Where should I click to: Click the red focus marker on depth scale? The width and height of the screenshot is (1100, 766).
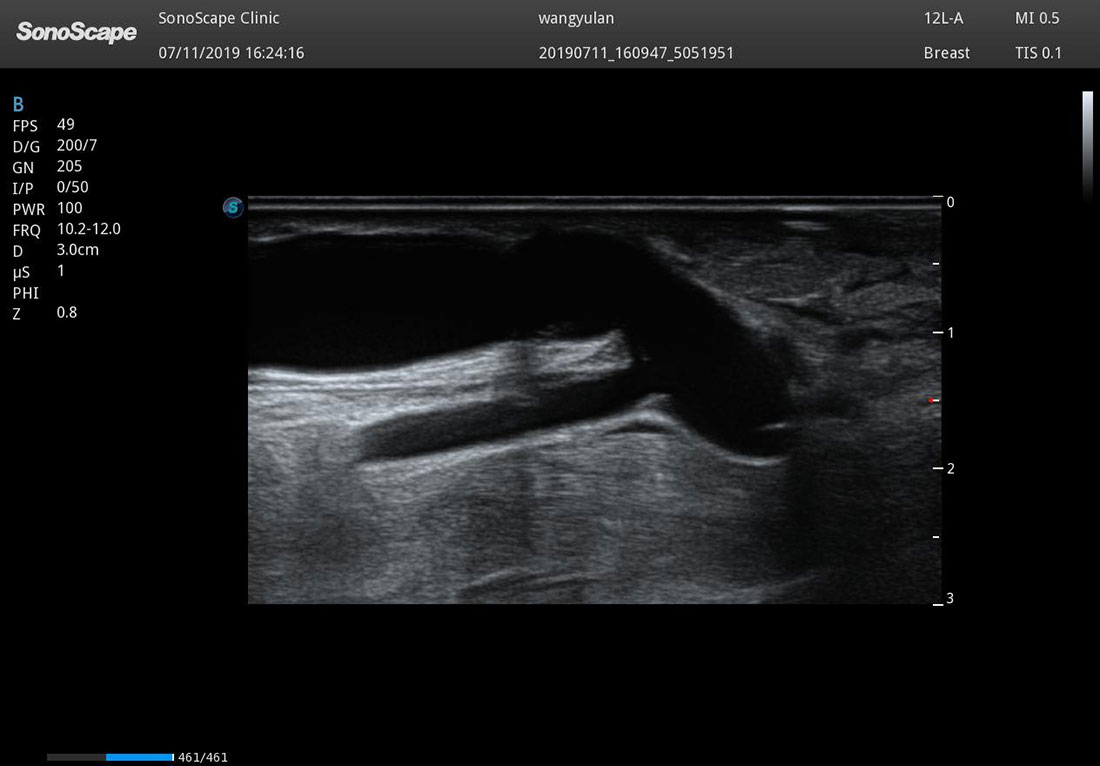[x=931, y=401]
